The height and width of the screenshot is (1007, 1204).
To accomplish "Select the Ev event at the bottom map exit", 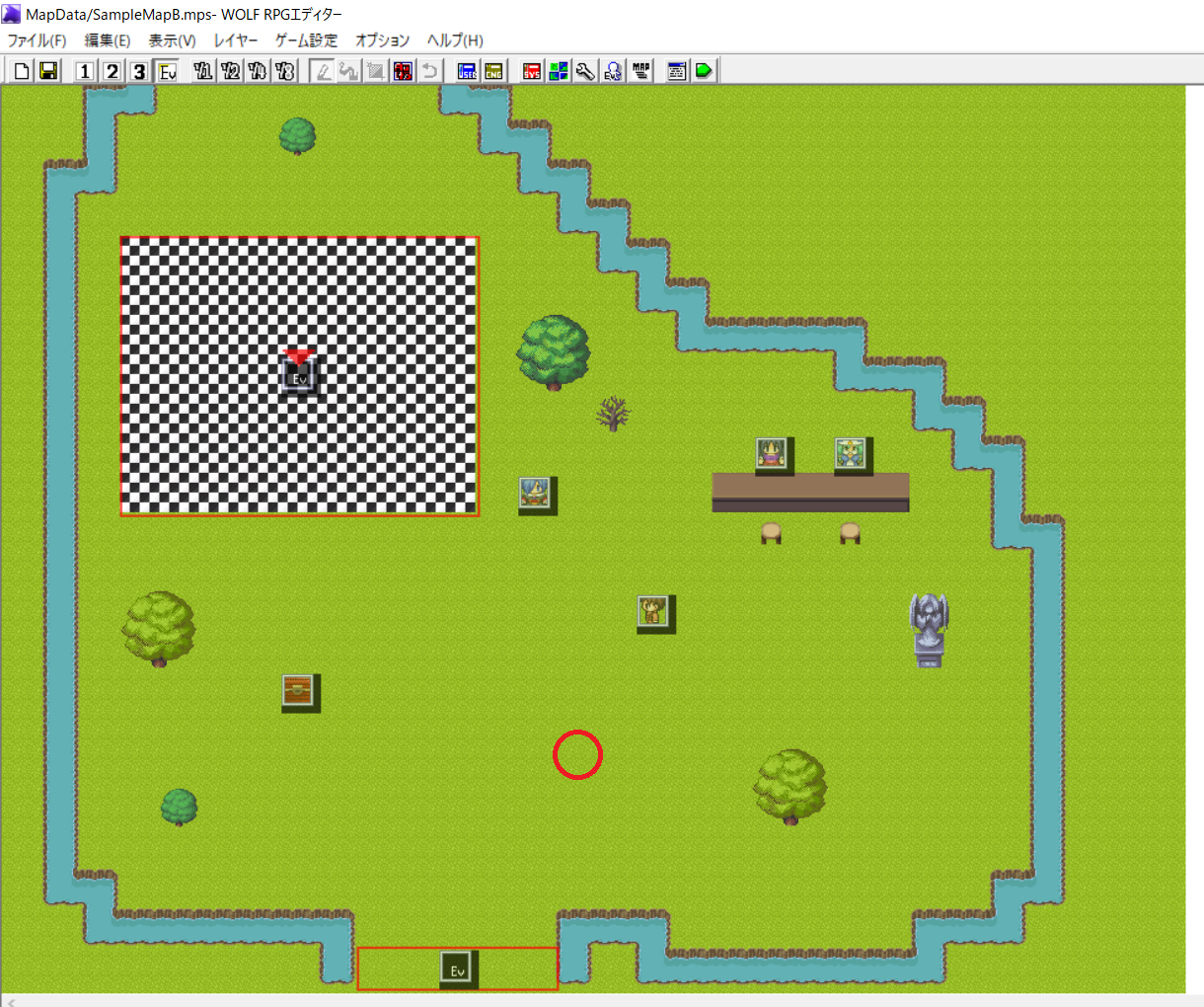I will (x=458, y=969).
